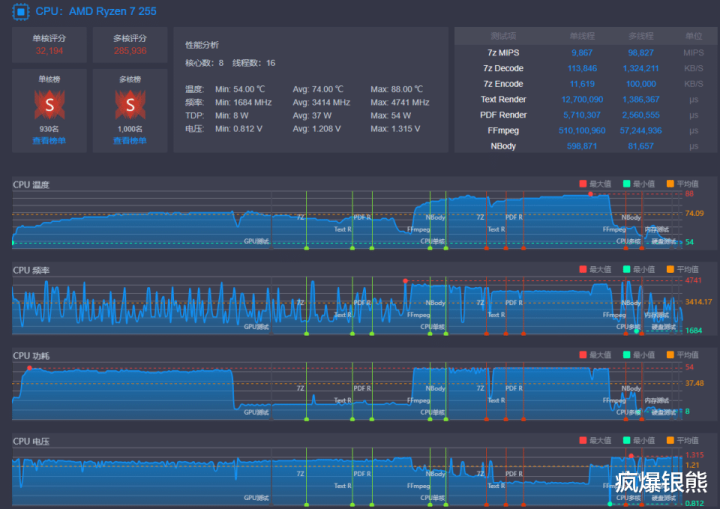
Task: Click the red peak dot on CPU 温度 curve
Action: coord(591,194)
